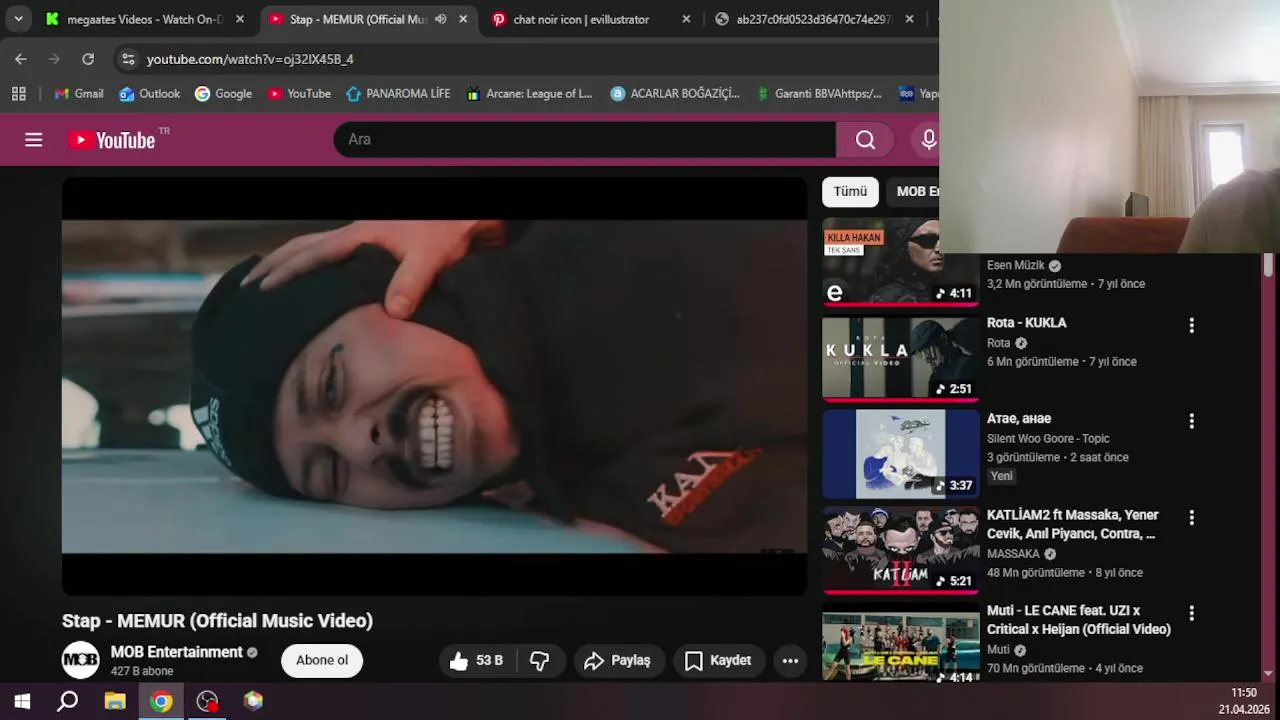Open the MASSAKA channel name
Screen dimensions: 1280x720
pos(1013,553)
